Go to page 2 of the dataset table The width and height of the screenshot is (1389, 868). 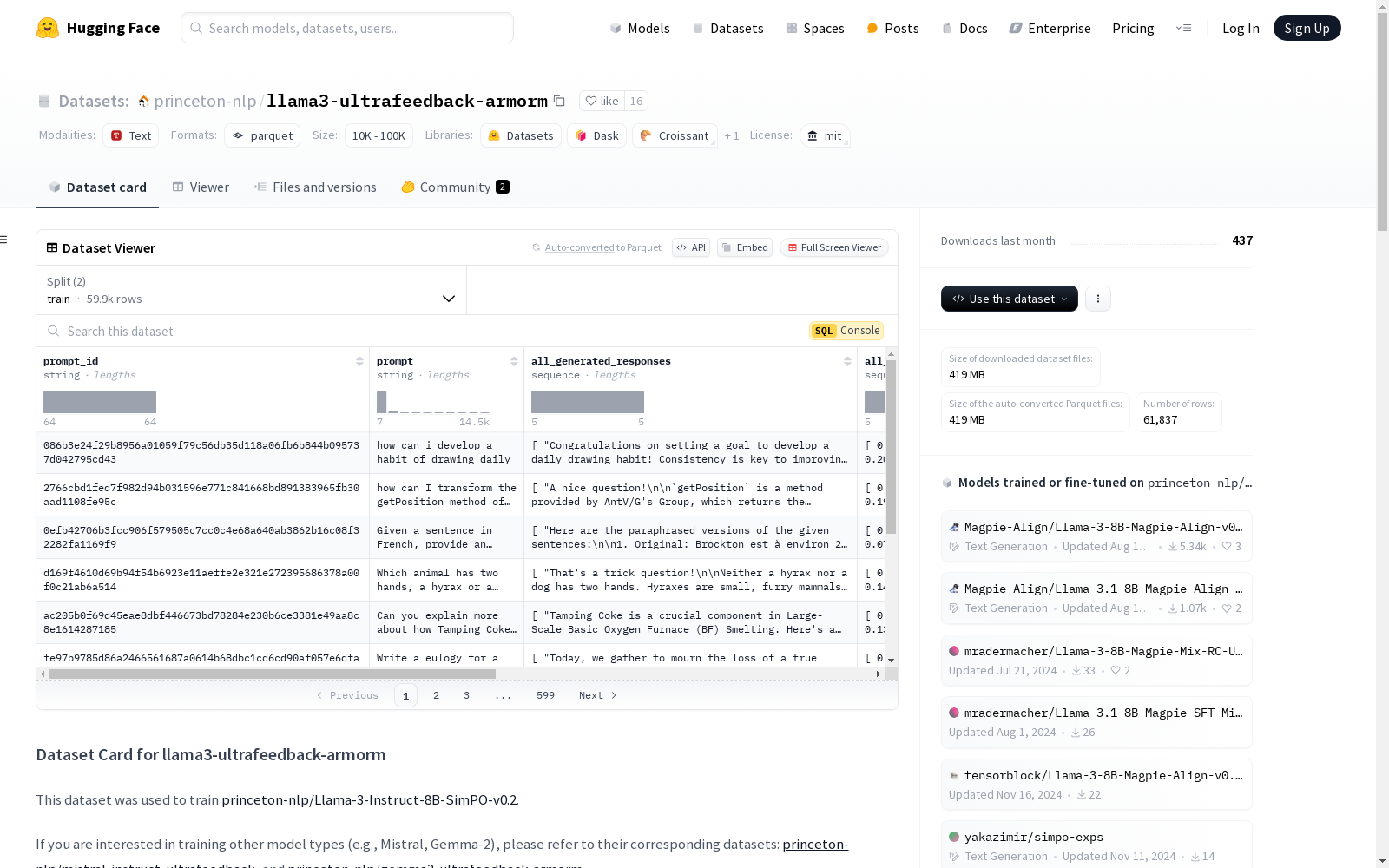(x=436, y=695)
